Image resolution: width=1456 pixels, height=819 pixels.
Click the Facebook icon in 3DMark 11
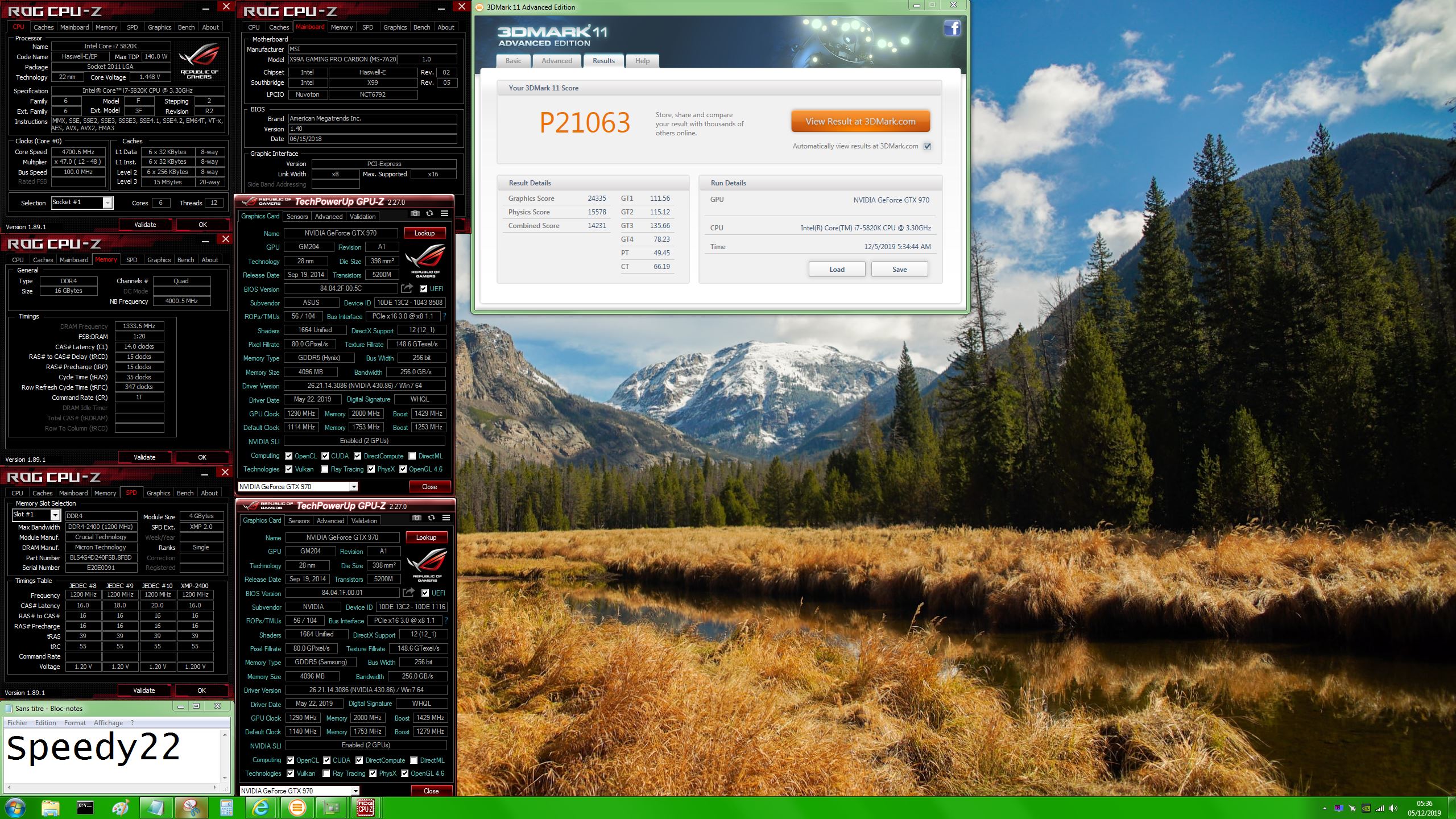(x=952, y=28)
